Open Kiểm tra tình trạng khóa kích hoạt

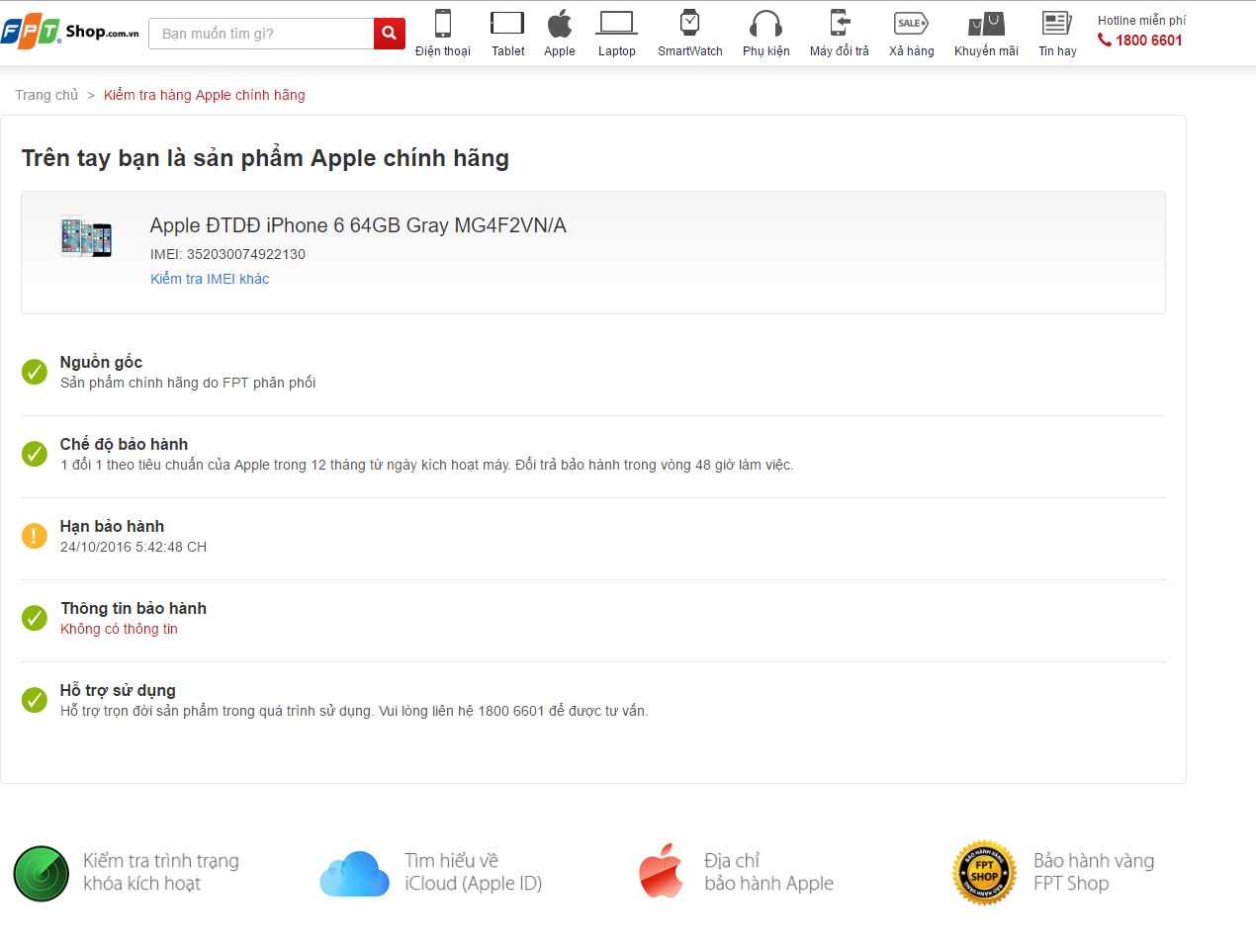tap(42, 873)
